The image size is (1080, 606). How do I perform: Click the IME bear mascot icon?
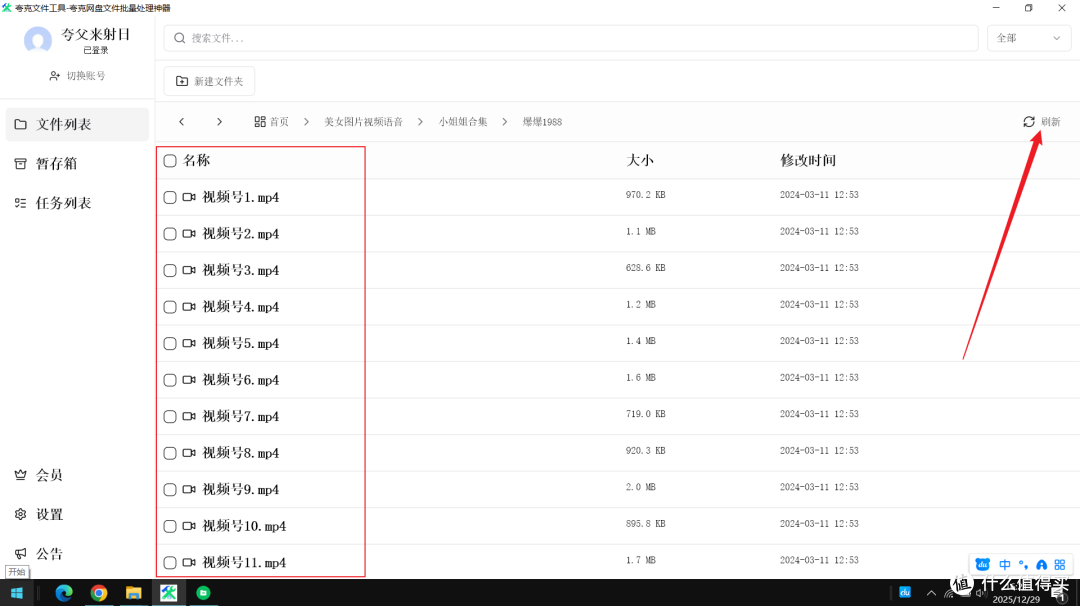tap(982, 565)
